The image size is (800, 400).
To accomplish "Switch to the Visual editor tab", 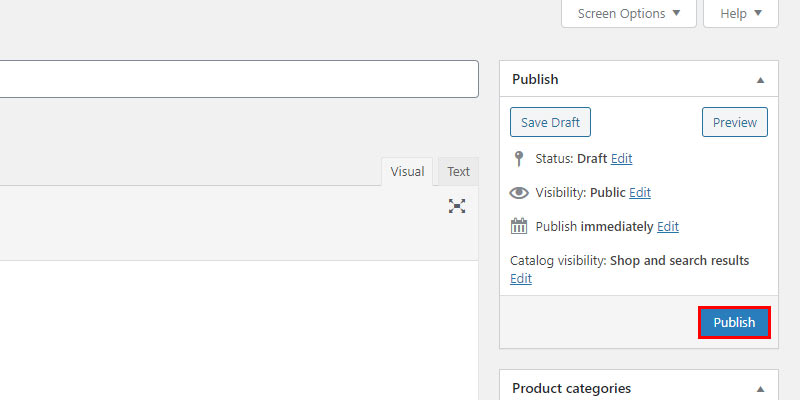I will pyautogui.click(x=407, y=172).
